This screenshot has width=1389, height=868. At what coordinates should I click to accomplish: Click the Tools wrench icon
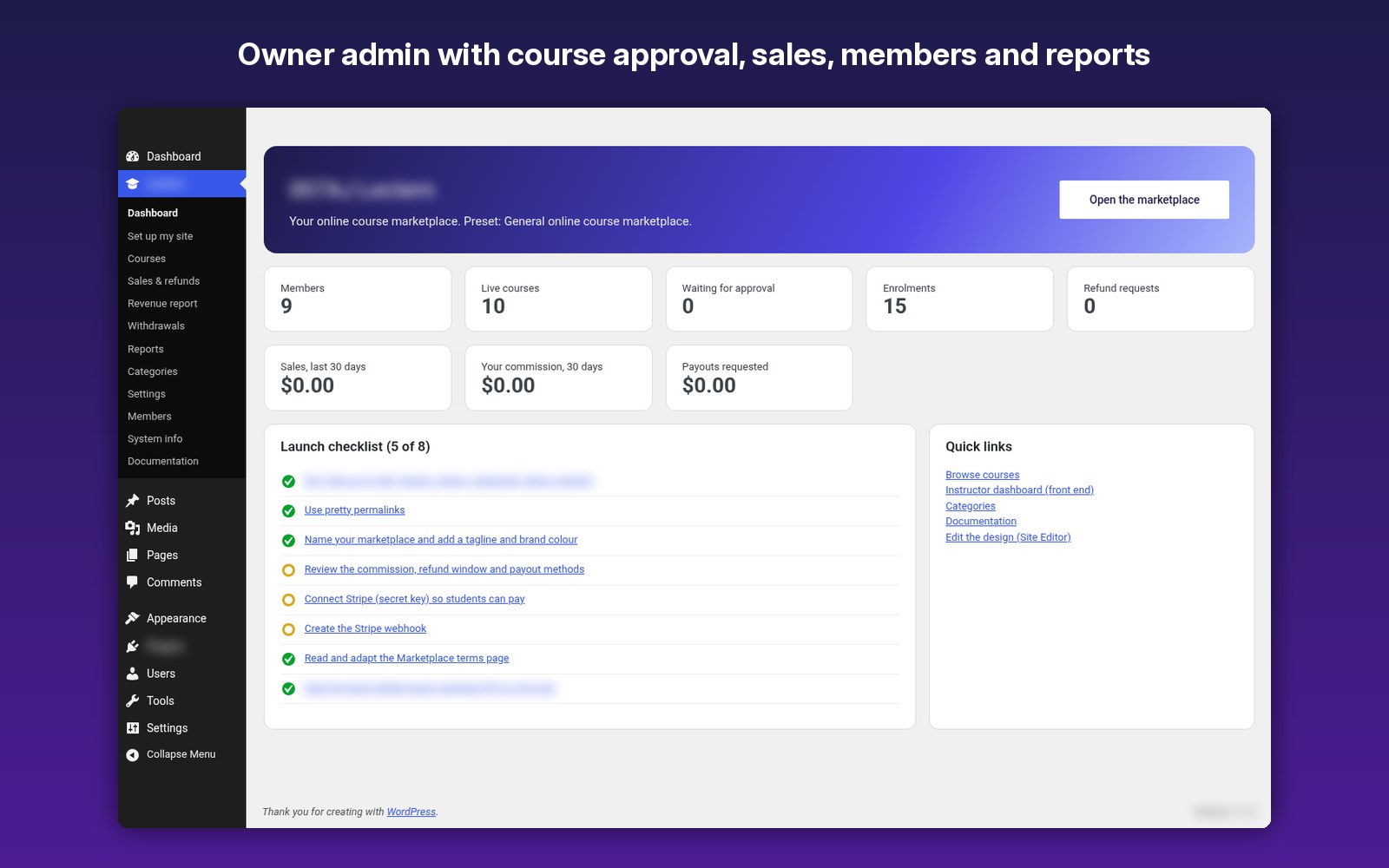[133, 700]
